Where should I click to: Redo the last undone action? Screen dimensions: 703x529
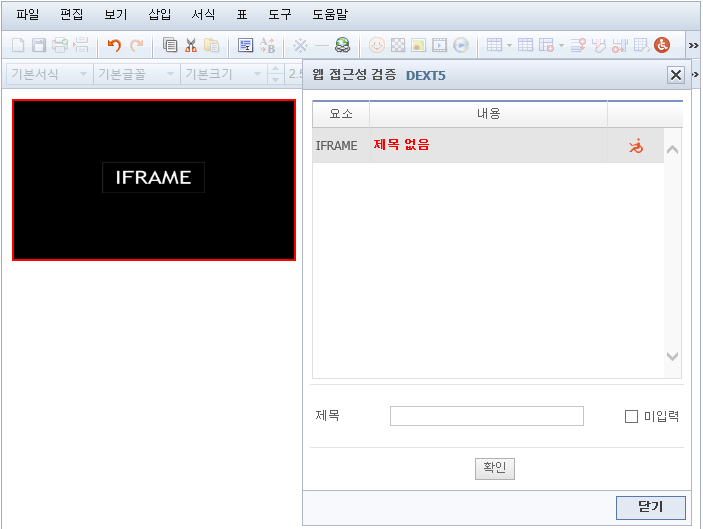[x=137, y=45]
